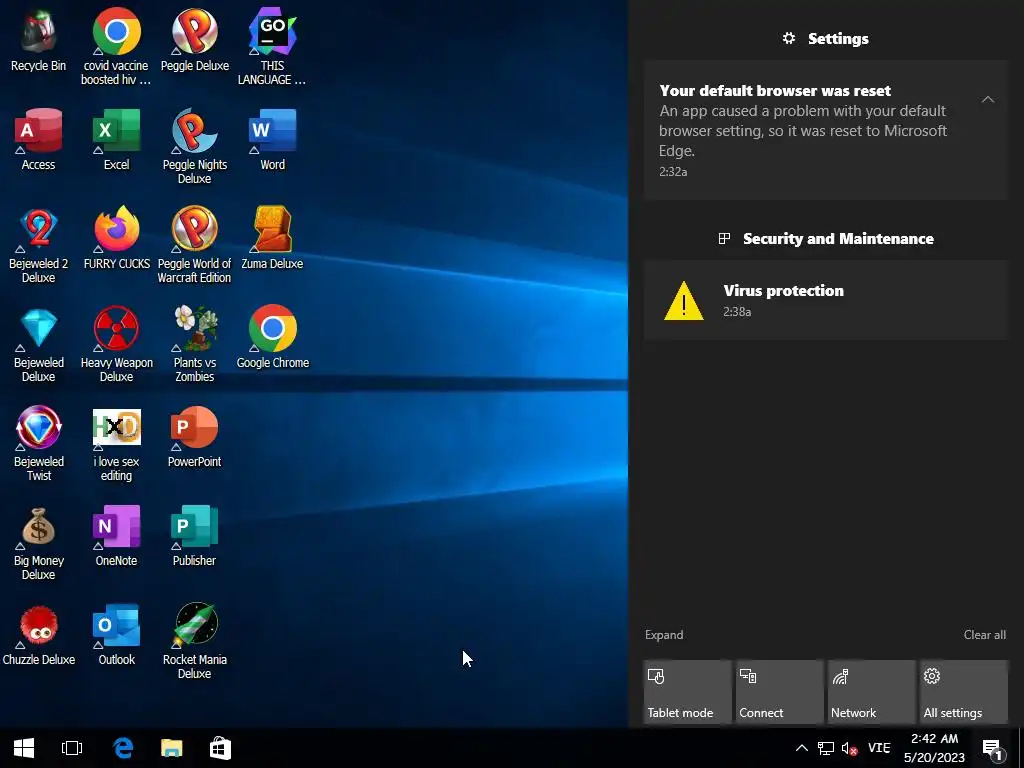Open Microsoft Edge on the taskbar
The height and width of the screenshot is (768, 1024).
pyautogui.click(x=123, y=748)
